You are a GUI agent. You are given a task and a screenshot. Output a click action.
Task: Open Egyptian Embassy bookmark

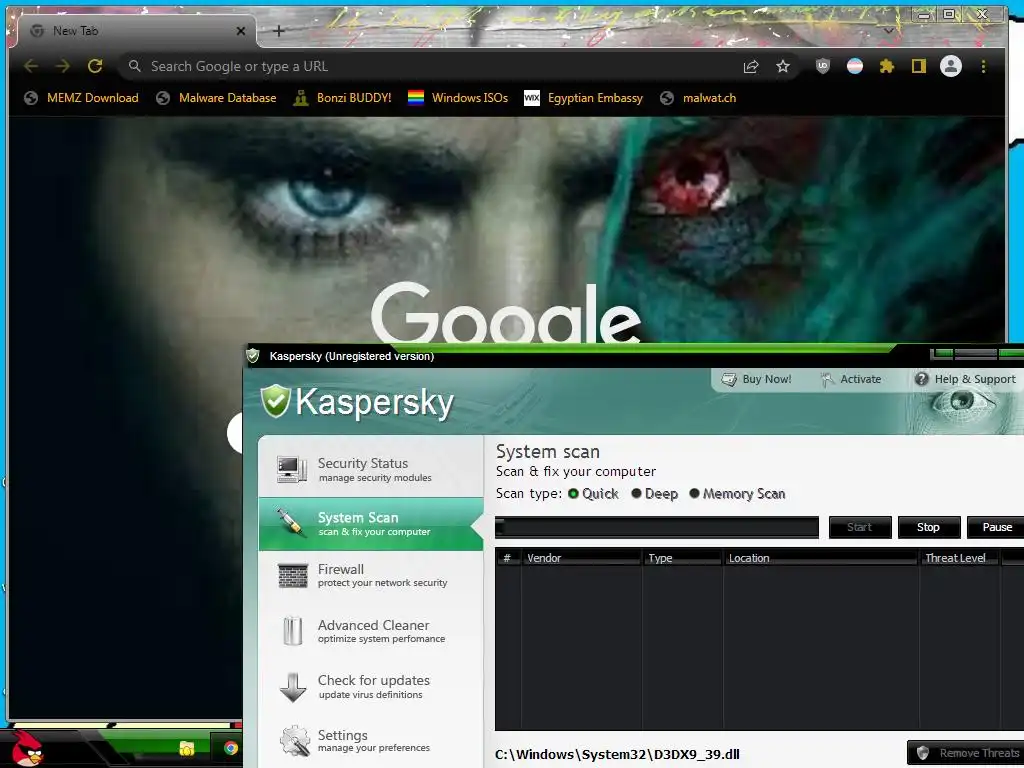584,98
